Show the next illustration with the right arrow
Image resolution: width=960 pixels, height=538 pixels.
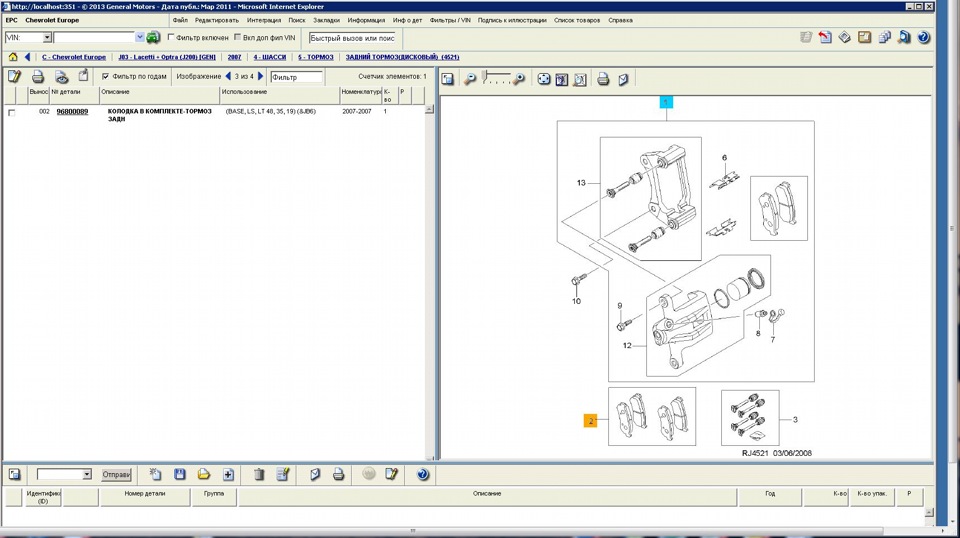click(x=260, y=77)
